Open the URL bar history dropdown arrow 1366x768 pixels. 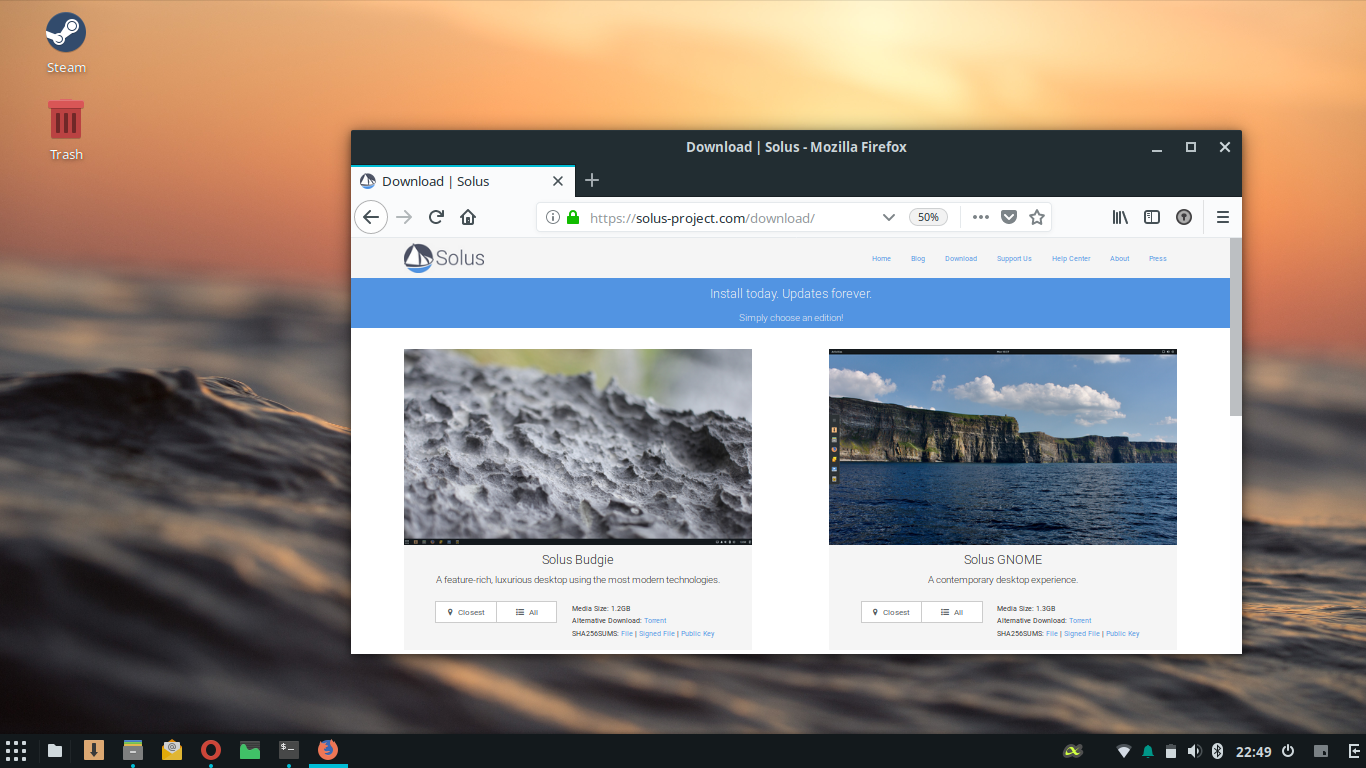pos(888,217)
